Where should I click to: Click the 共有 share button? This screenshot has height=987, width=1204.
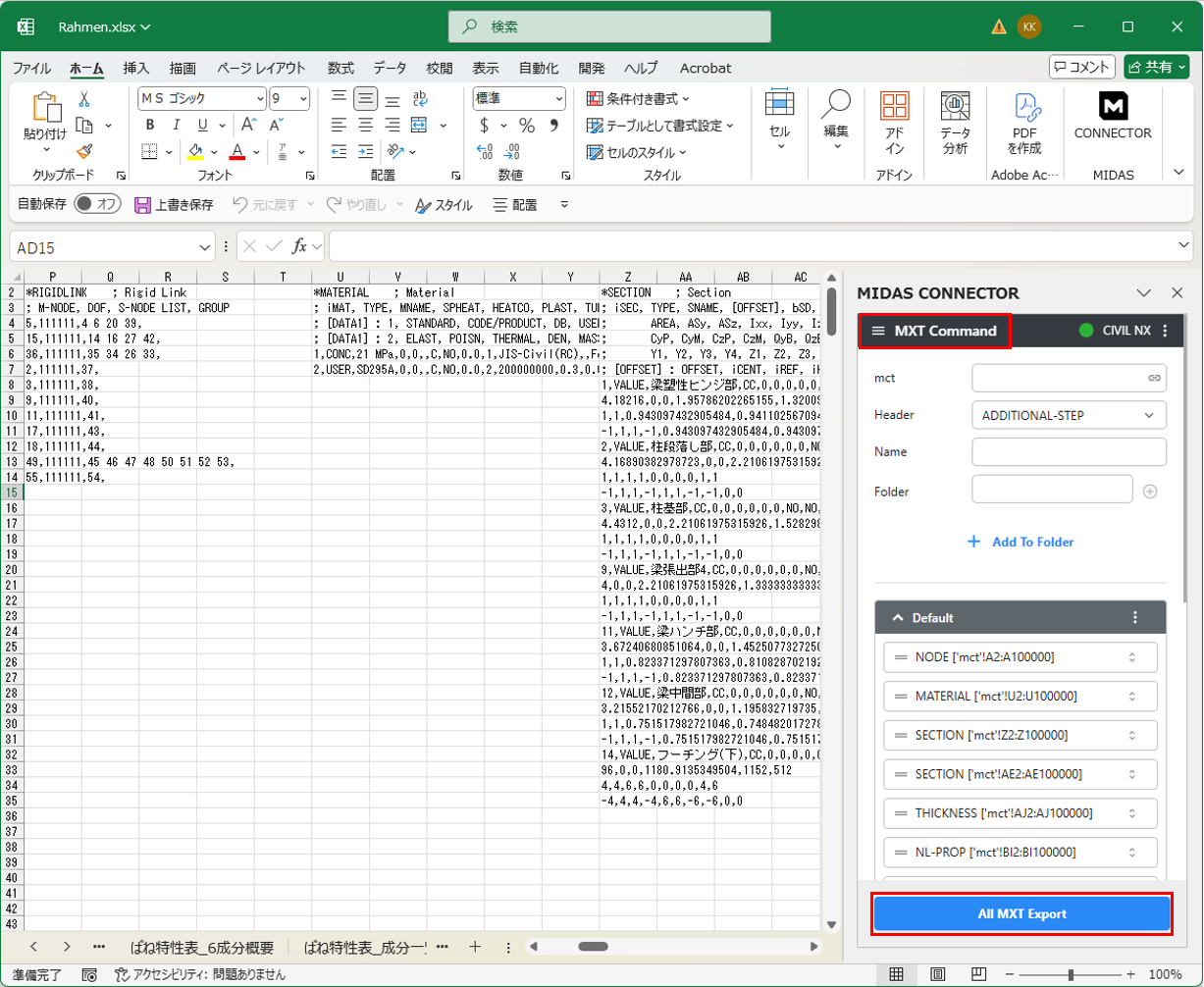1156,67
